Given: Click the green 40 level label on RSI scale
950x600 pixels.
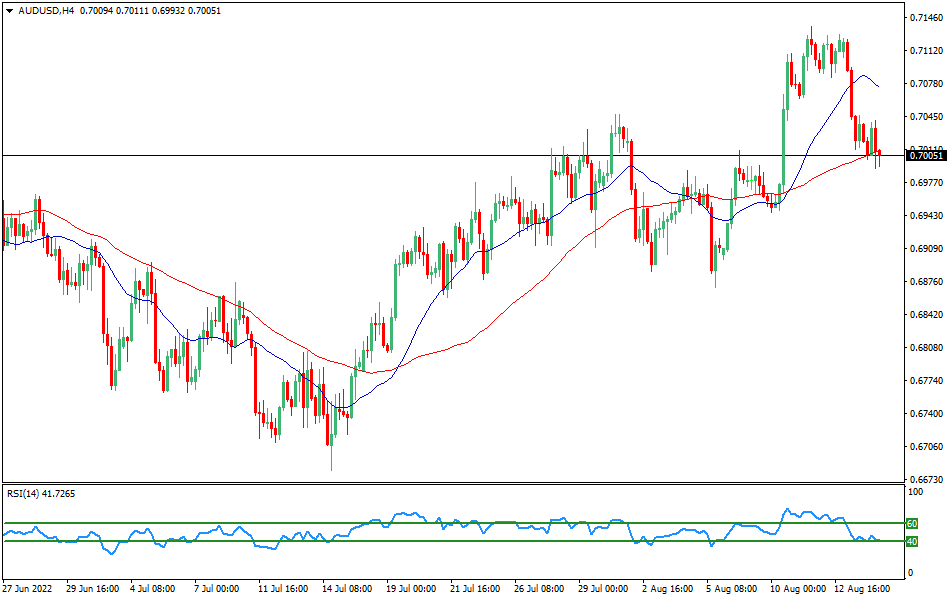Looking at the screenshot, I should coord(911,543).
